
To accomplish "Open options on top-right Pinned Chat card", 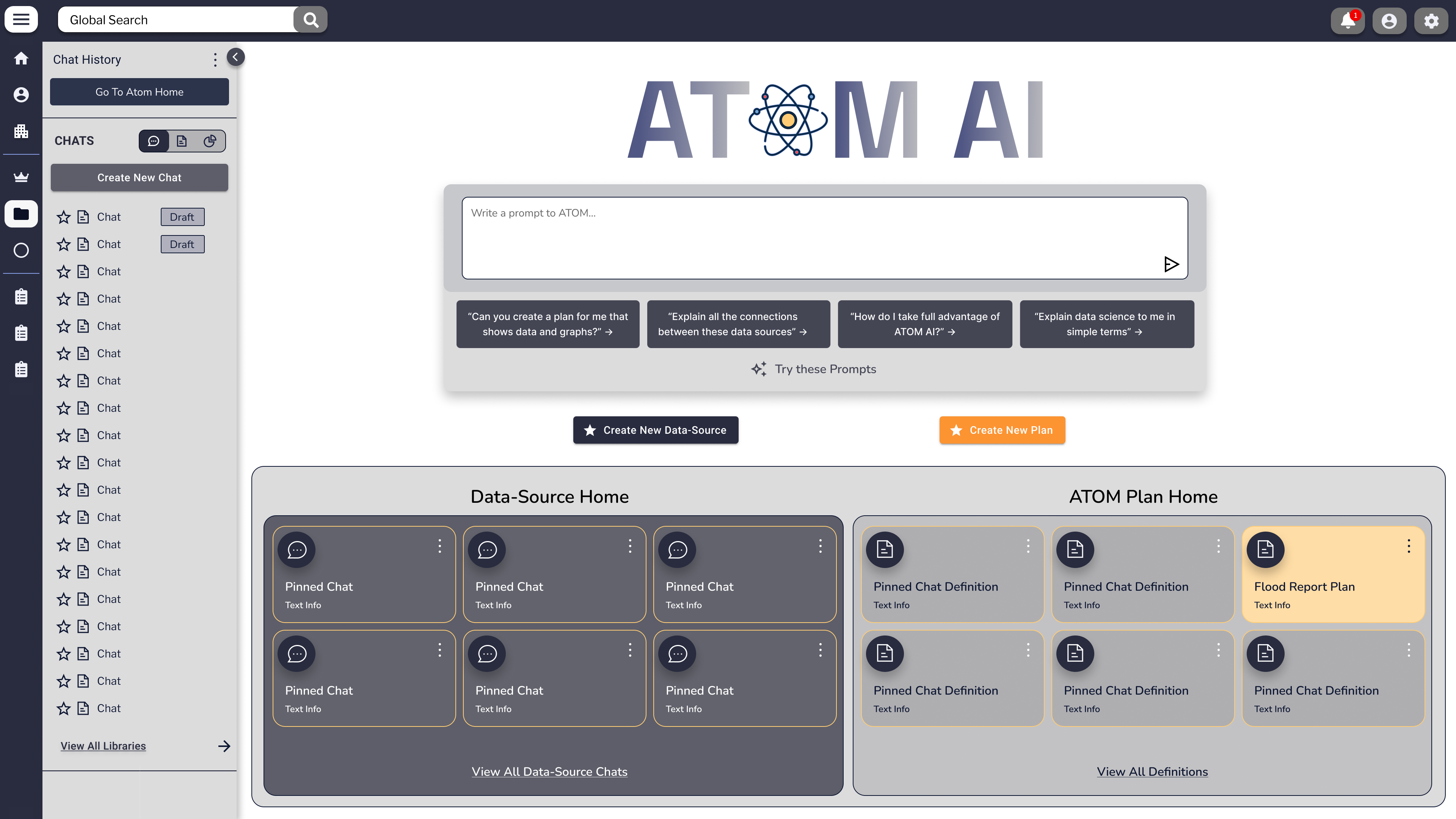I will click(x=820, y=546).
